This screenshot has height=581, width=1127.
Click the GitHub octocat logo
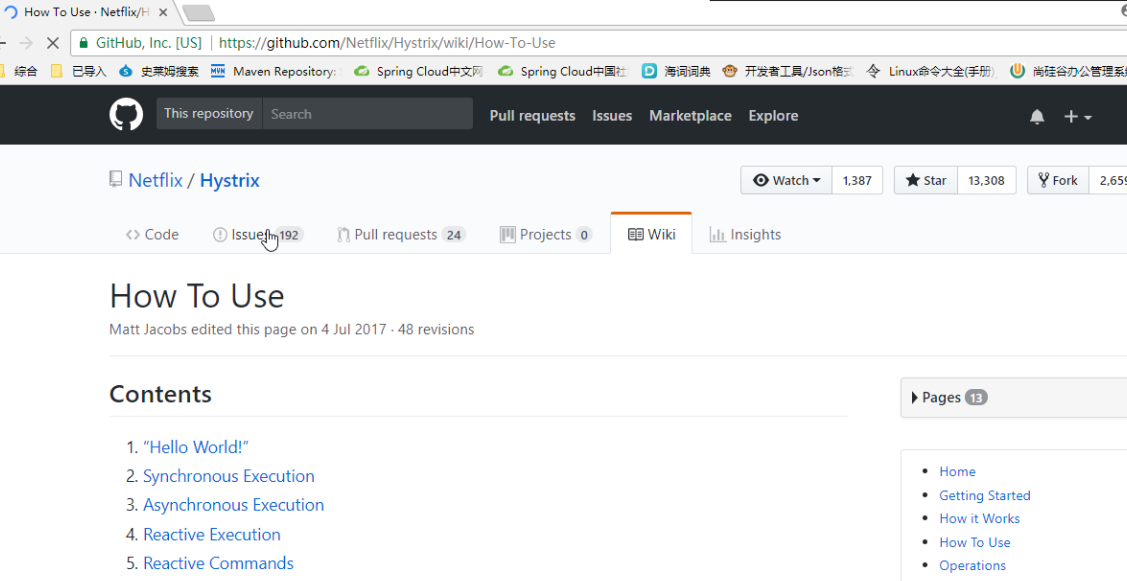126,114
